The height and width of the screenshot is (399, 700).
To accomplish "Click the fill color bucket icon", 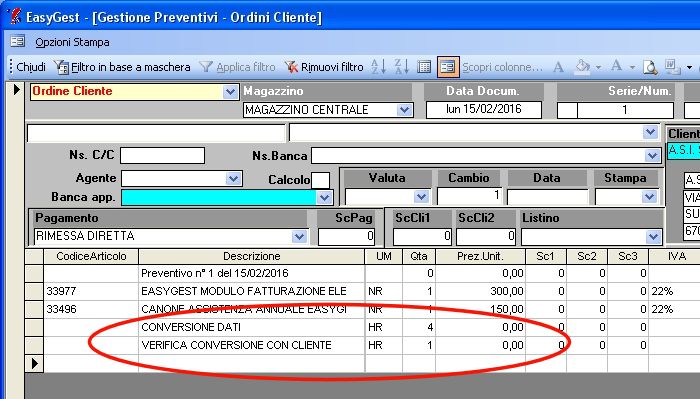I will coord(583,66).
